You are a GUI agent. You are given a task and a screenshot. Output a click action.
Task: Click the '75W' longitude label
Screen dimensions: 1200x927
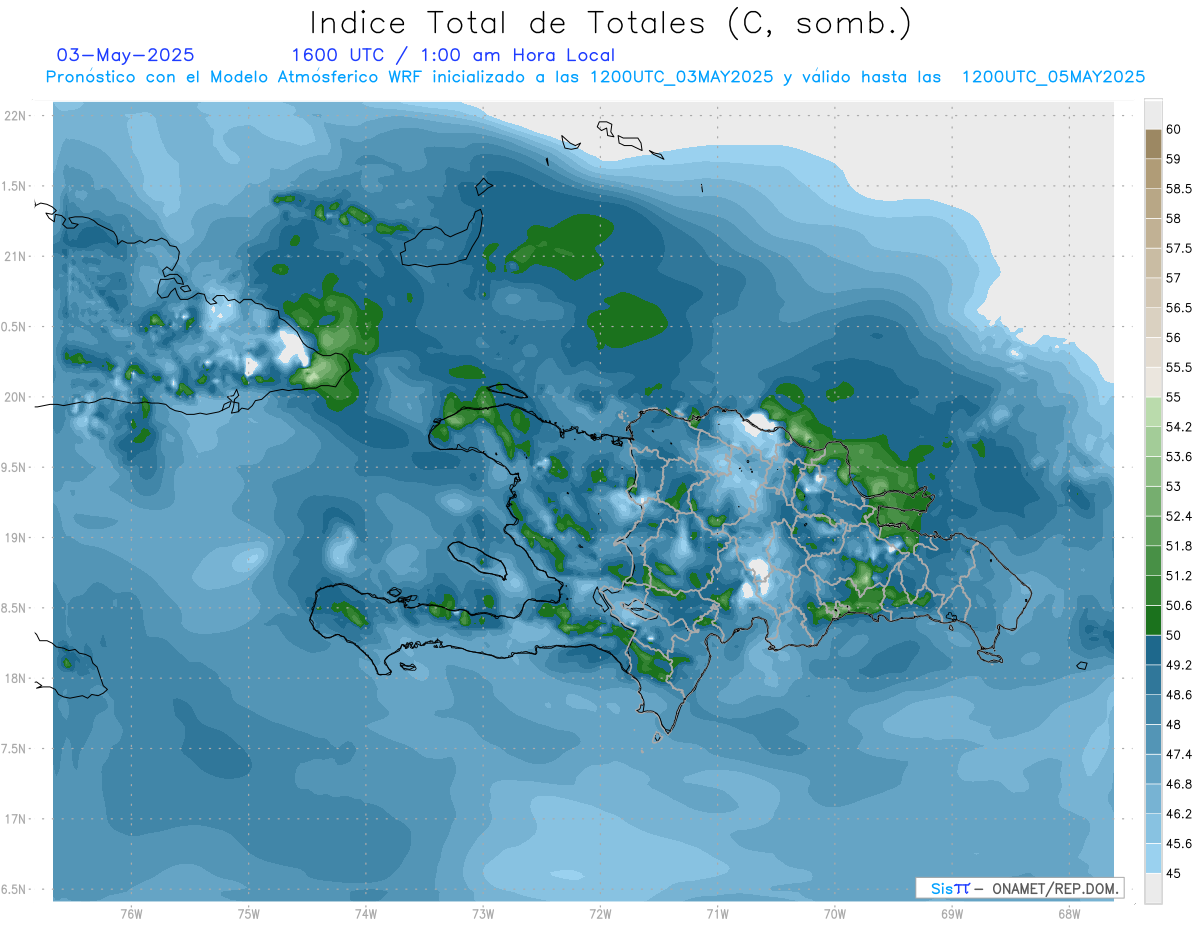[249, 913]
